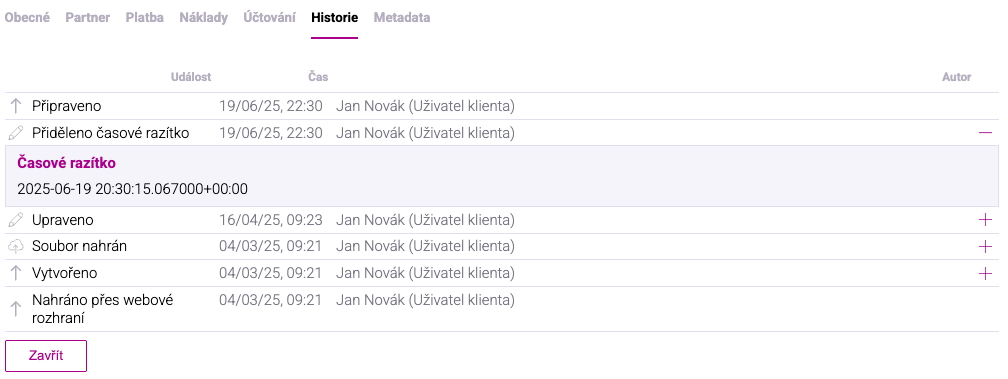
Task: Go to the Platba tab
Action: click(145, 18)
